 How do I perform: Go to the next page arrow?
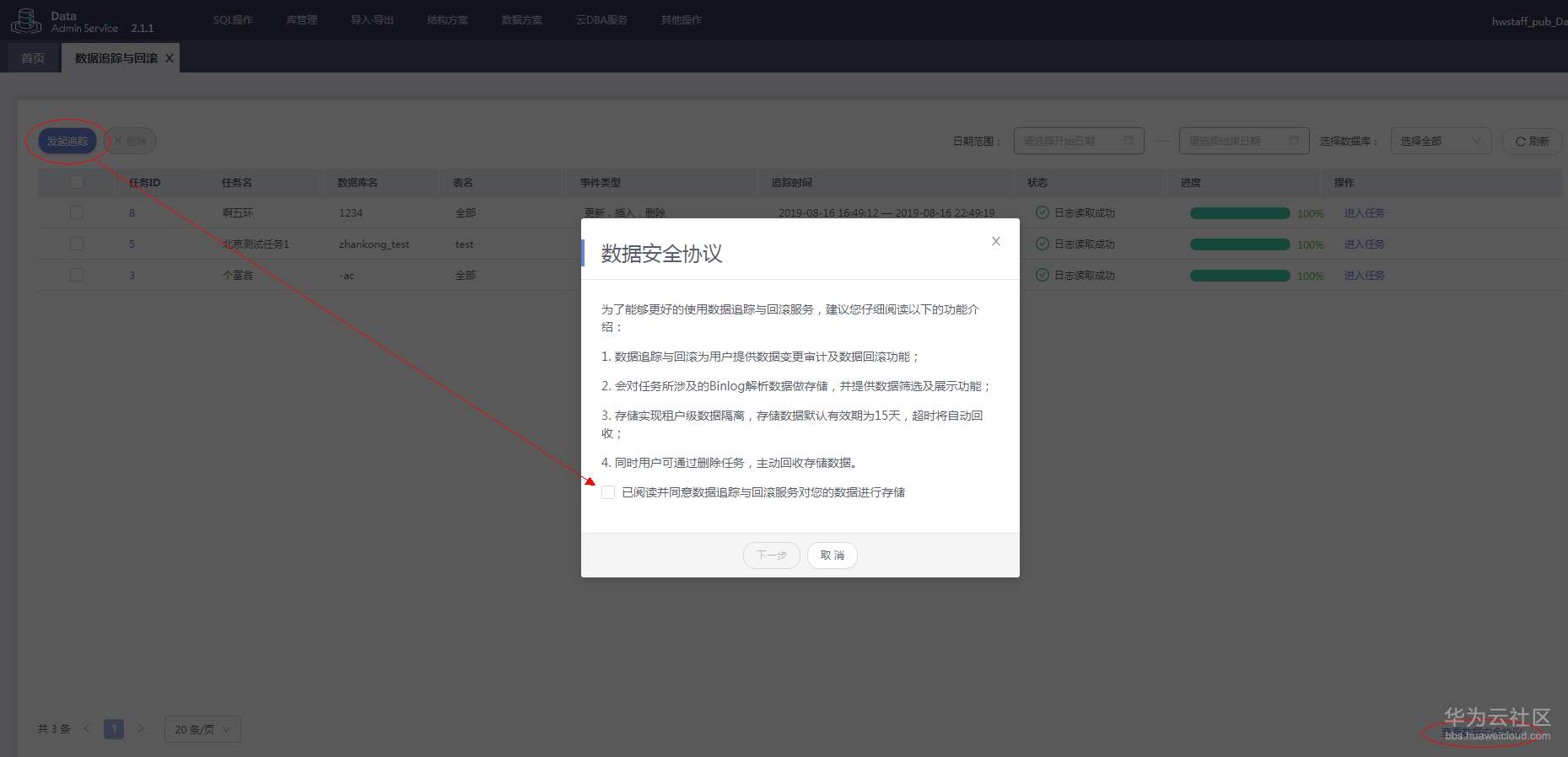141,729
